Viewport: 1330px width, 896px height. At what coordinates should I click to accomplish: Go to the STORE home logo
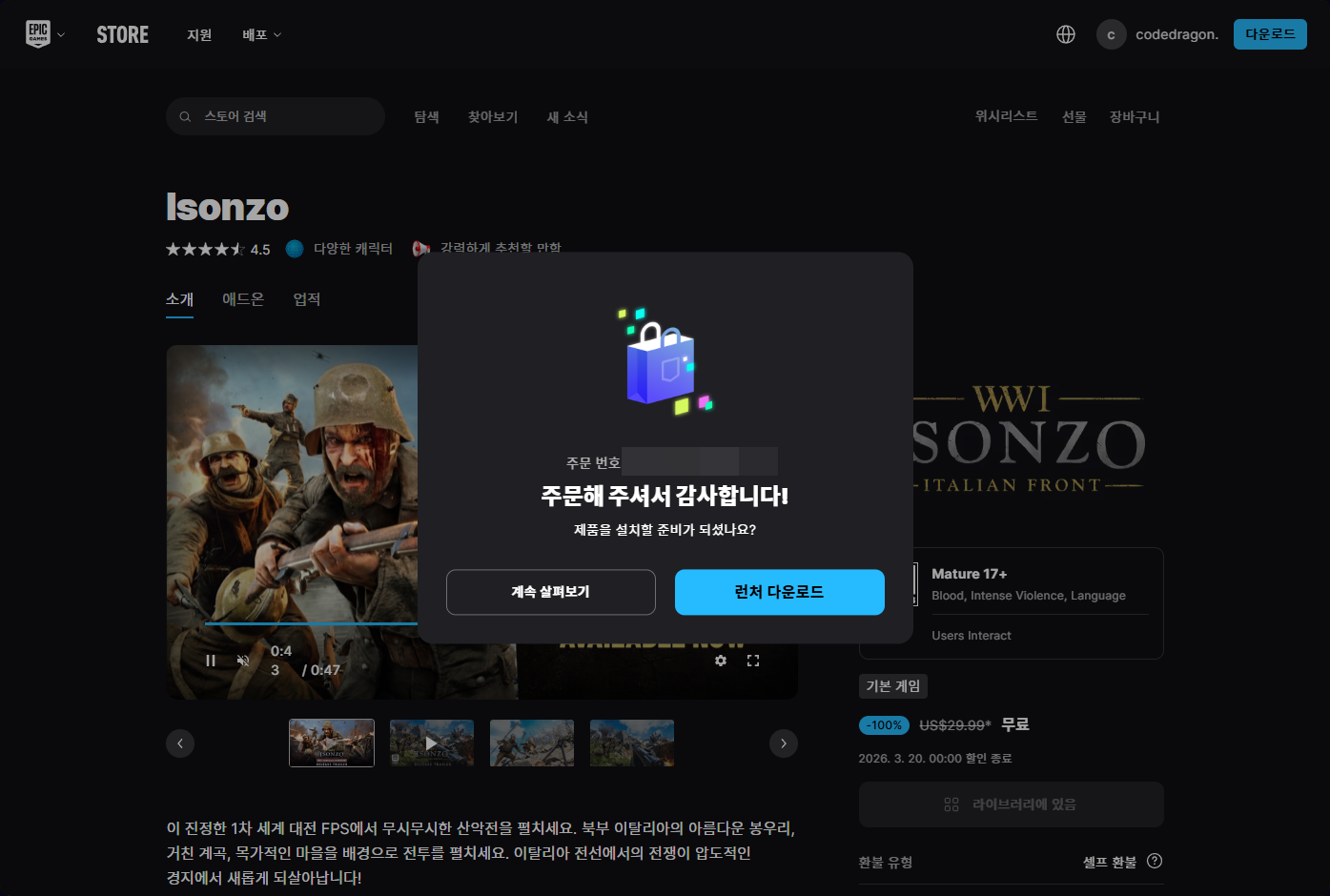(x=123, y=35)
